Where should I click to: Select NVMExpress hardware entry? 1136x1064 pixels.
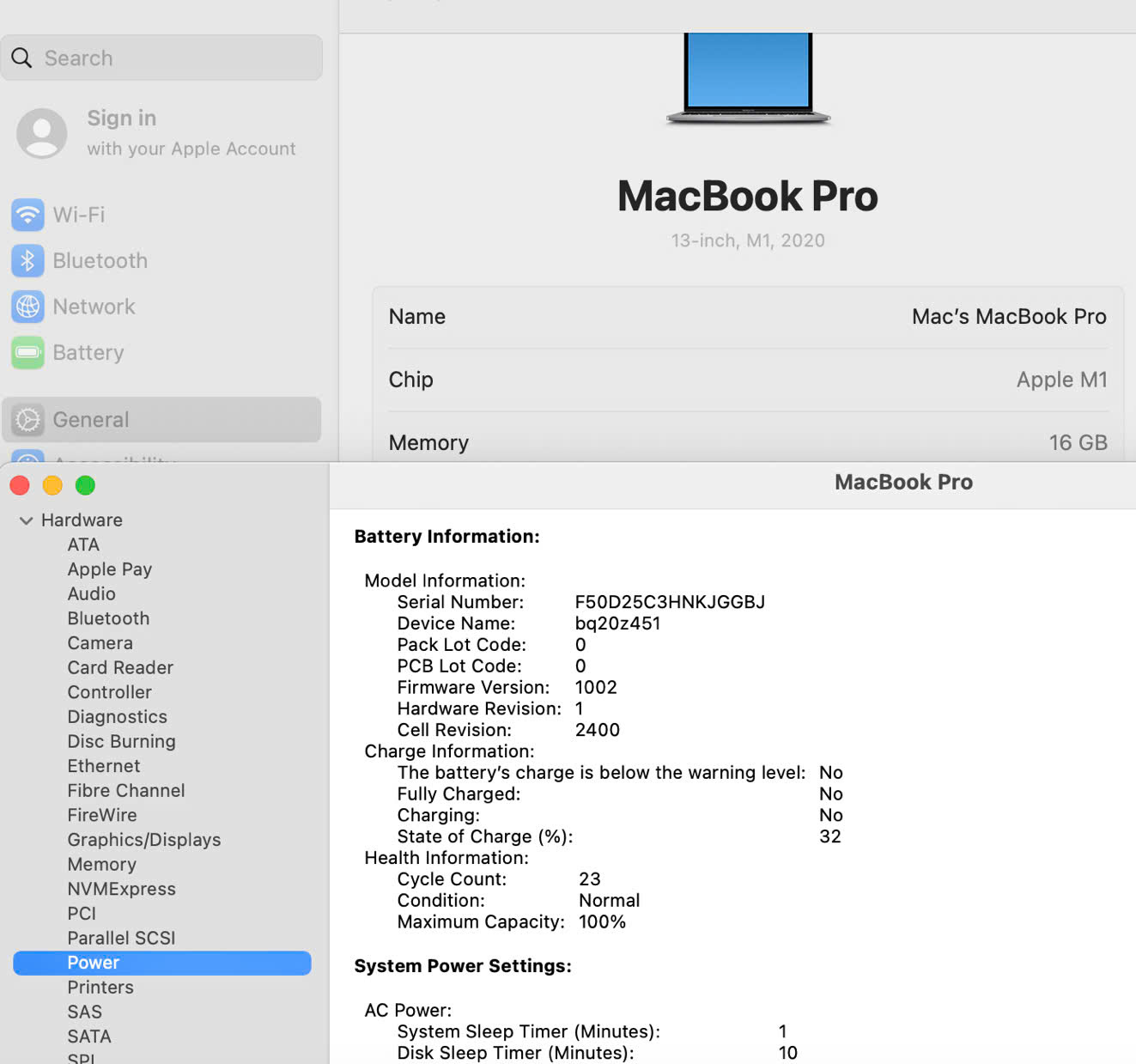122,889
